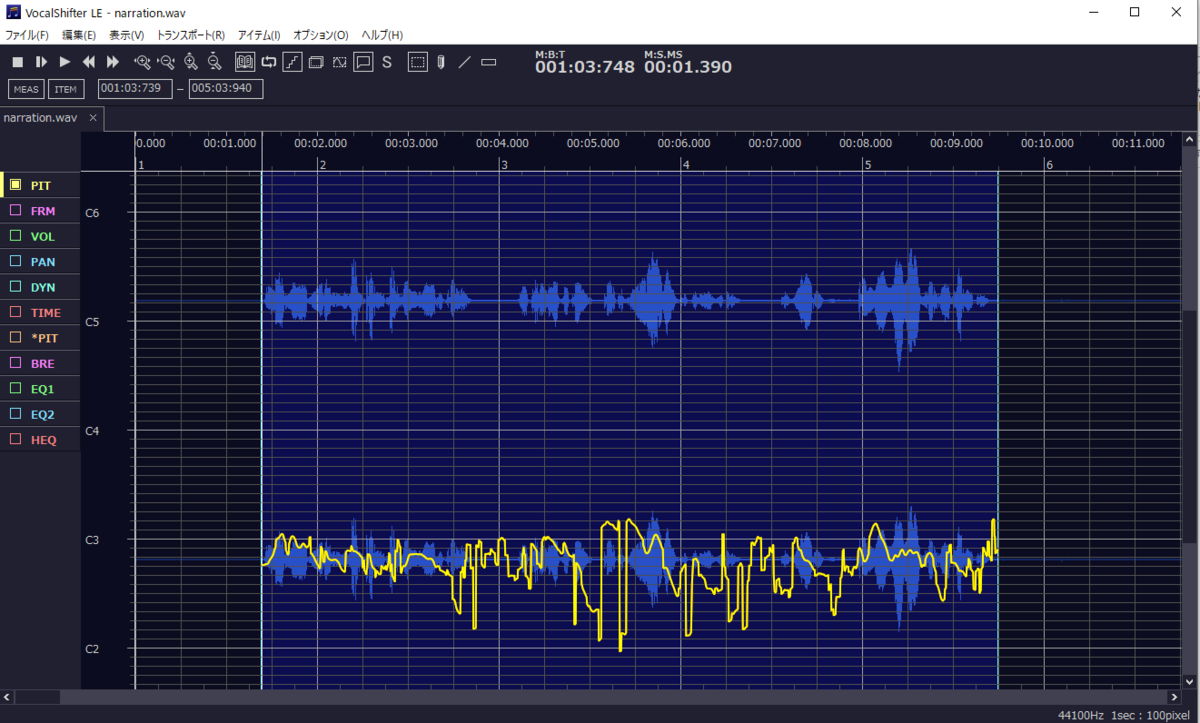Click the range start field 001:03:739
Viewport: 1200px width, 723px height.
(135, 88)
